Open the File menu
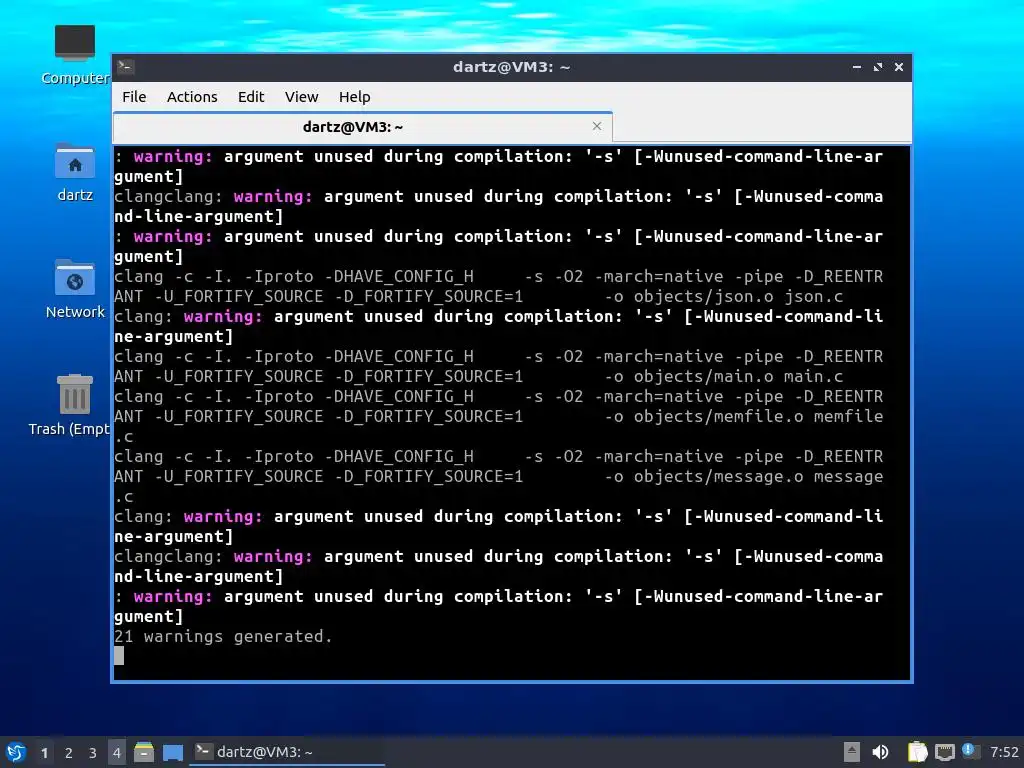1024x768 pixels. [x=134, y=97]
